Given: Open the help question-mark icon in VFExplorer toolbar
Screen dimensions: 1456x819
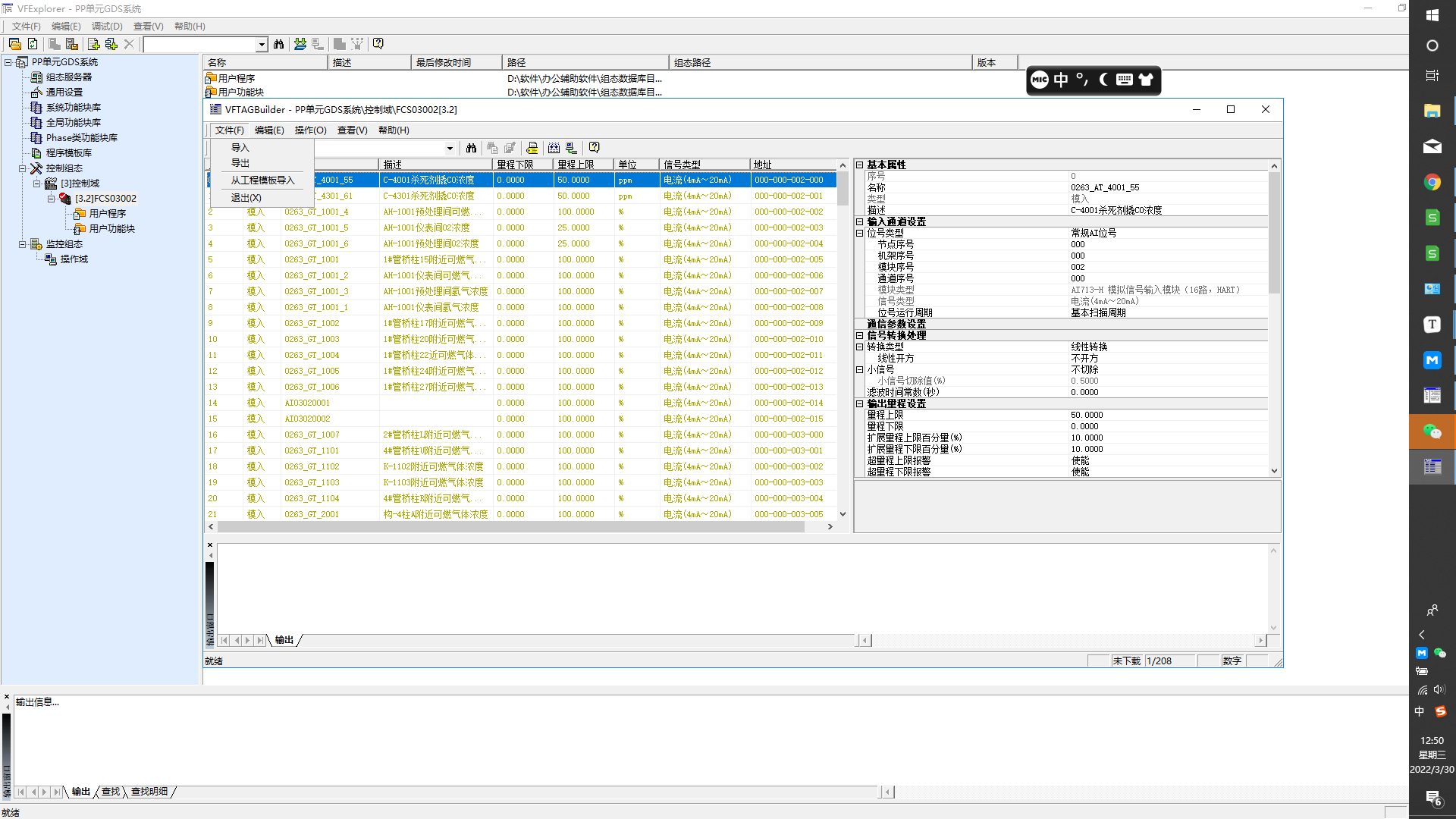Looking at the screenshot, I should point(378,44).
